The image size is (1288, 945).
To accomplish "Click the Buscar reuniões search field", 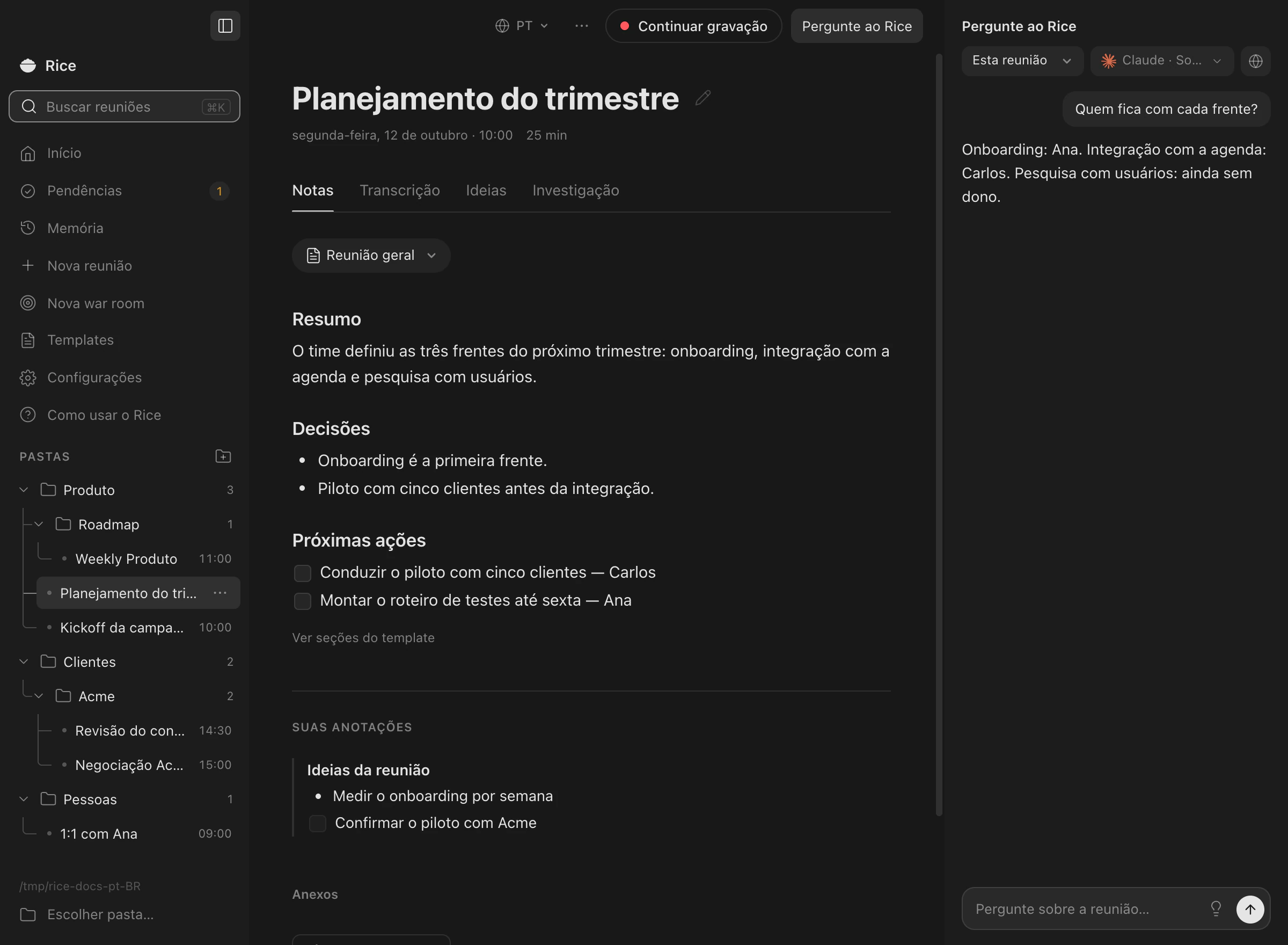I will click(125, 106).
